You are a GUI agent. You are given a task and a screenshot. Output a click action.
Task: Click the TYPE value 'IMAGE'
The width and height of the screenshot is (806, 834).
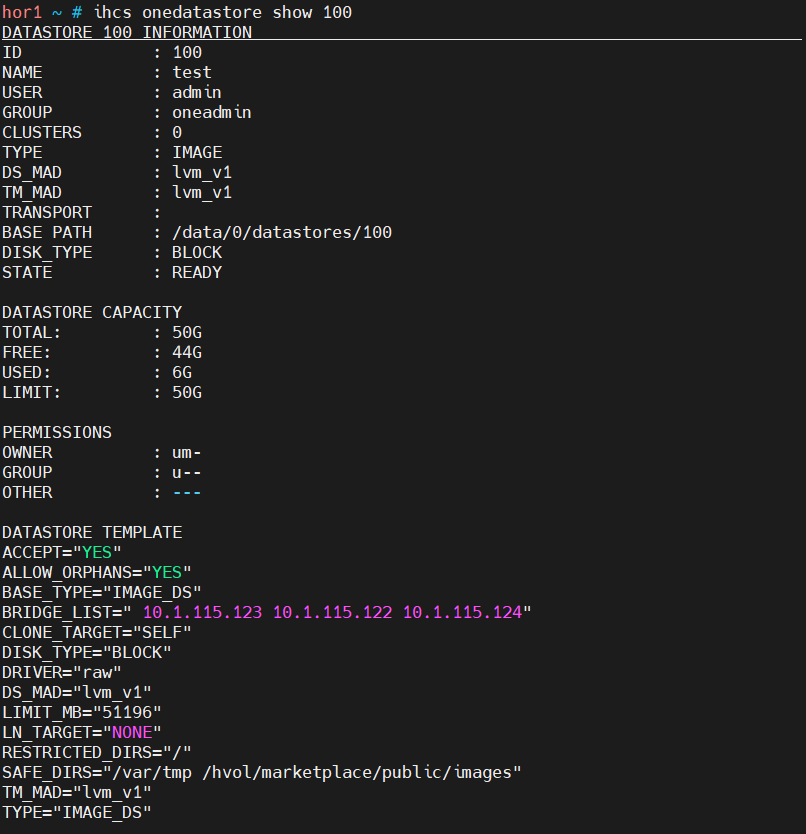coord(197,152)
